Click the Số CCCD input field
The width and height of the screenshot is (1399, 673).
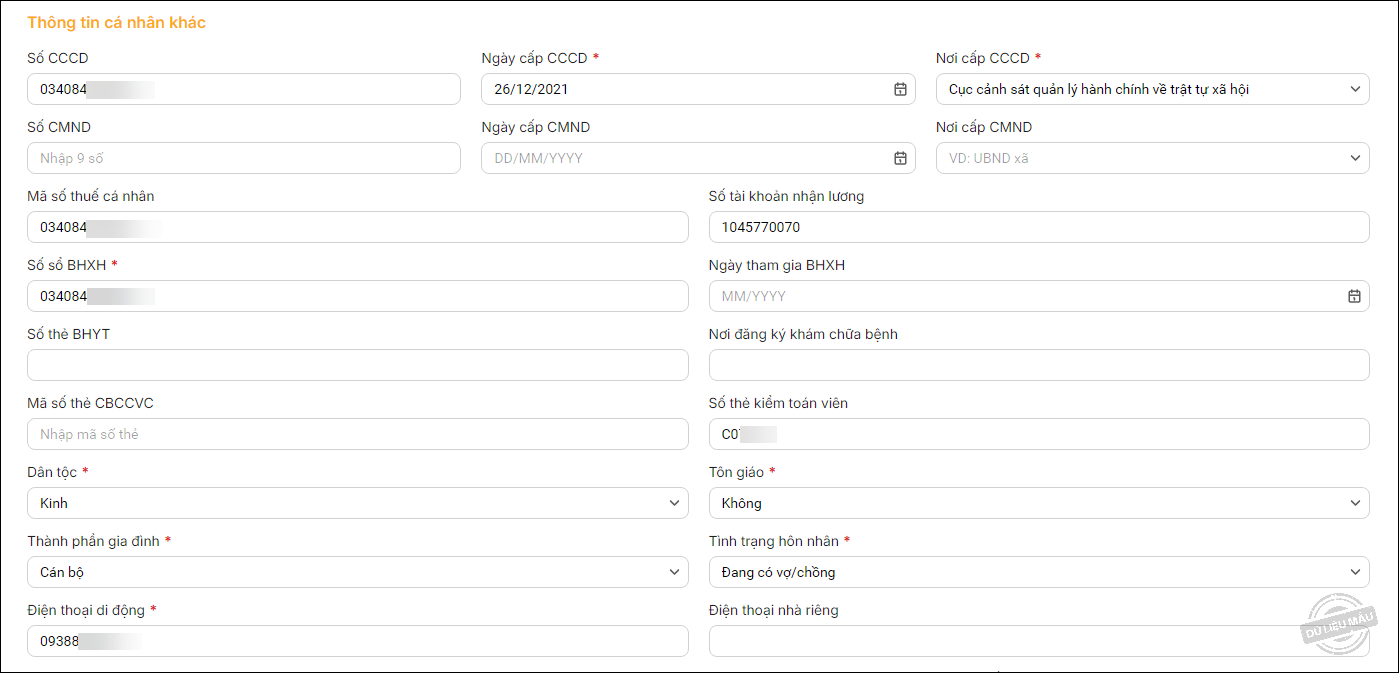[300, 89]
